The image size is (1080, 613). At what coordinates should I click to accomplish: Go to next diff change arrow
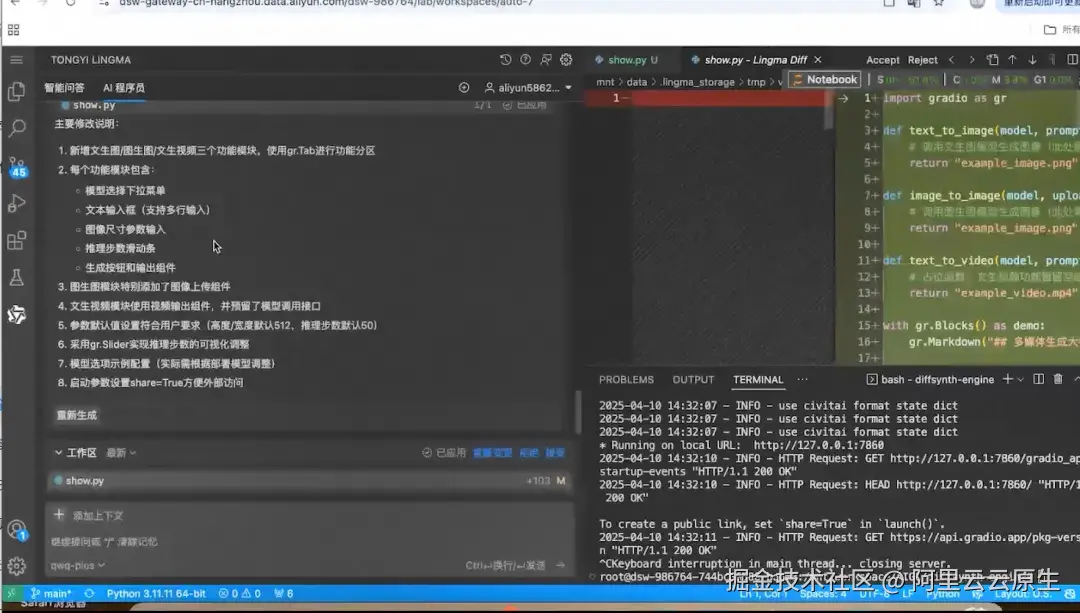coord(972,60)
